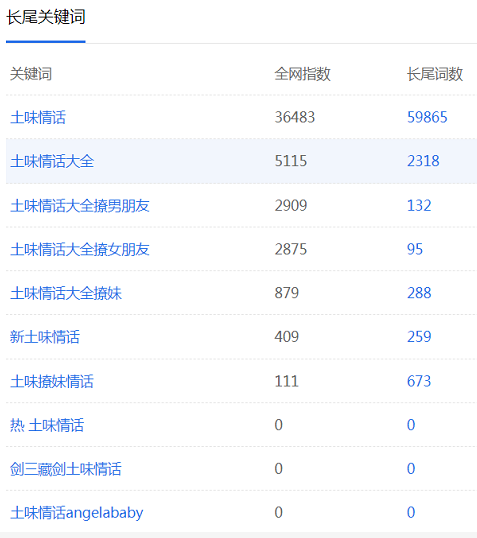Image resolution: width=477 pixels, height=538 pixels.
Task: Click long-tail count 0 for 剑三藏剑土味情话
Action: click(x=411, y=469)
